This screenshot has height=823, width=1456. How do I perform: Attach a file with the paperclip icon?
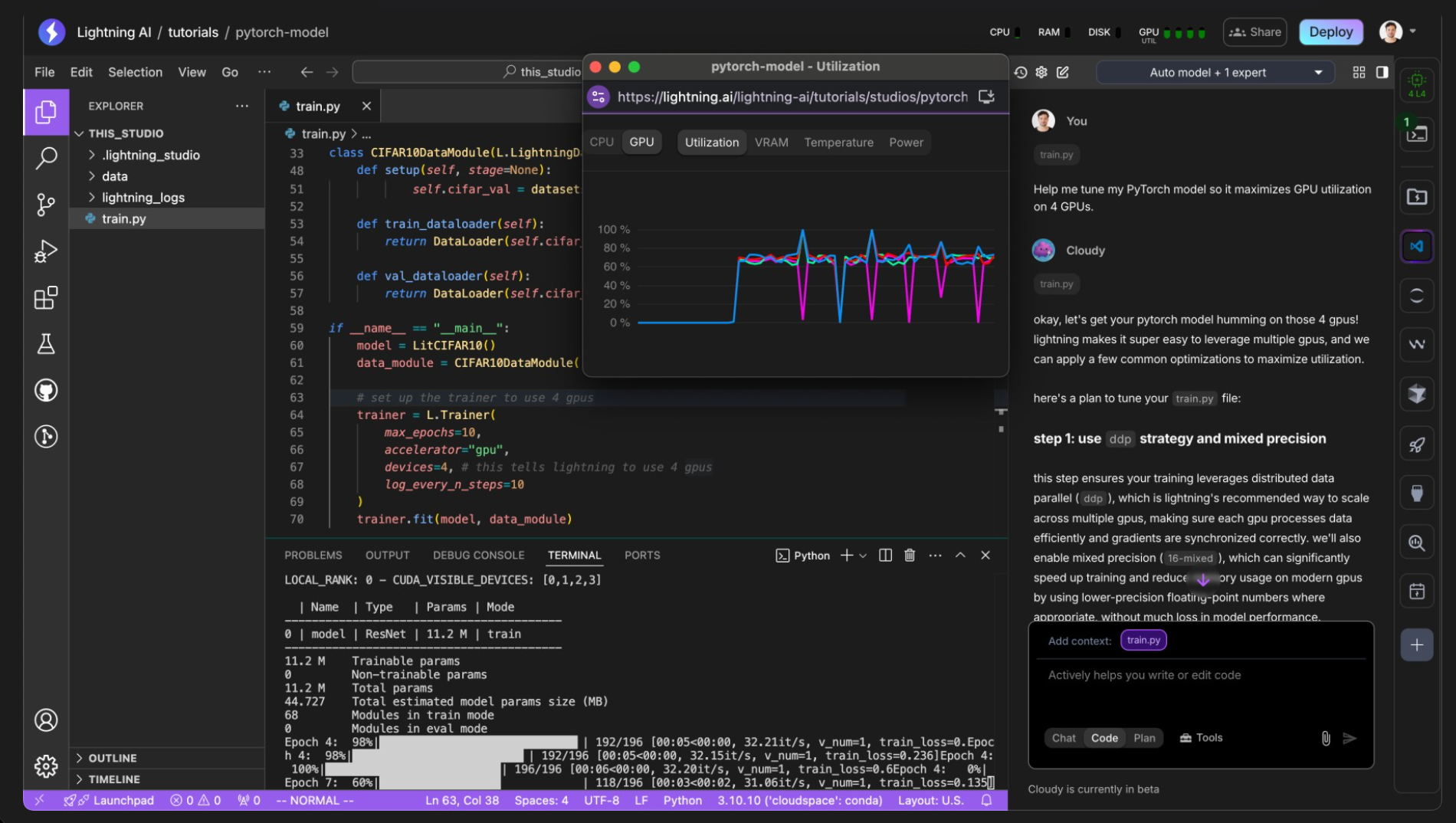click(1326, 738)
